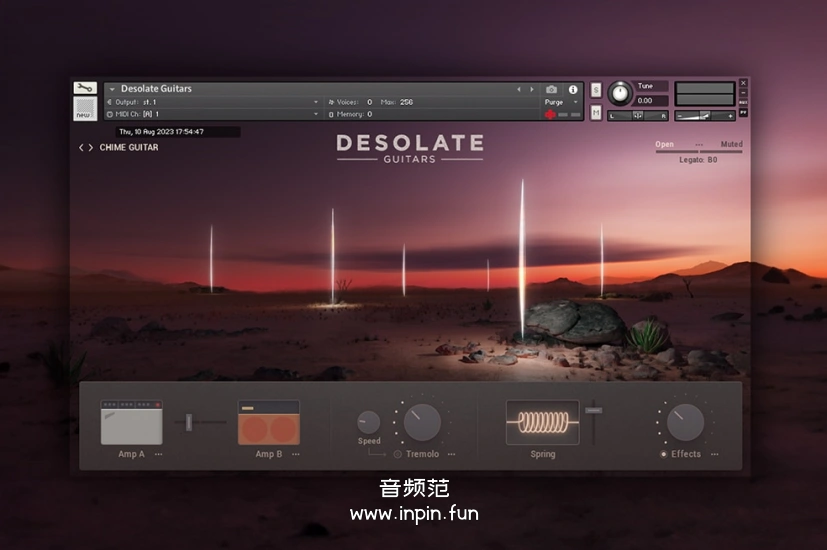Click the Legato: B0 key label

(x=698, y=160)
